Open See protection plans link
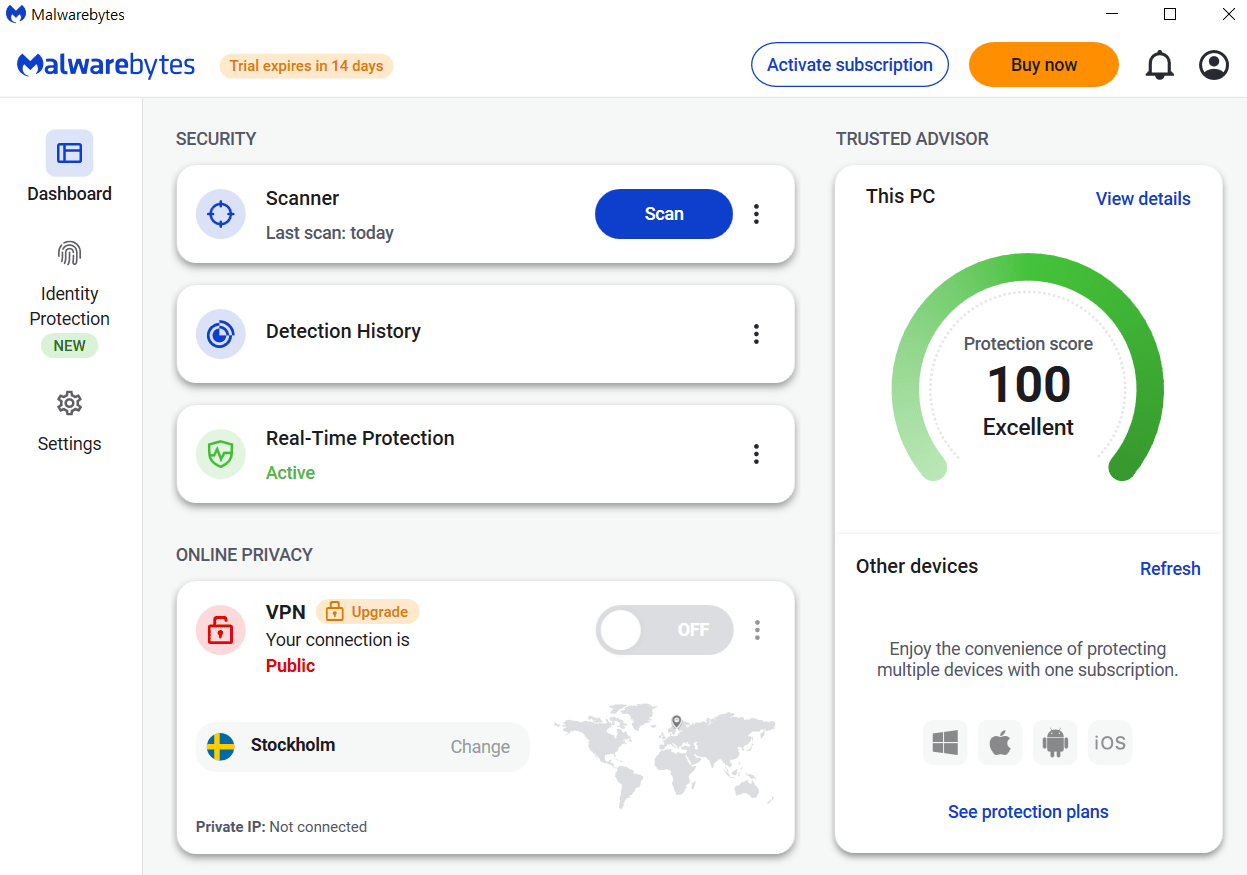The image size is (1247, 875). (1028, 812)
